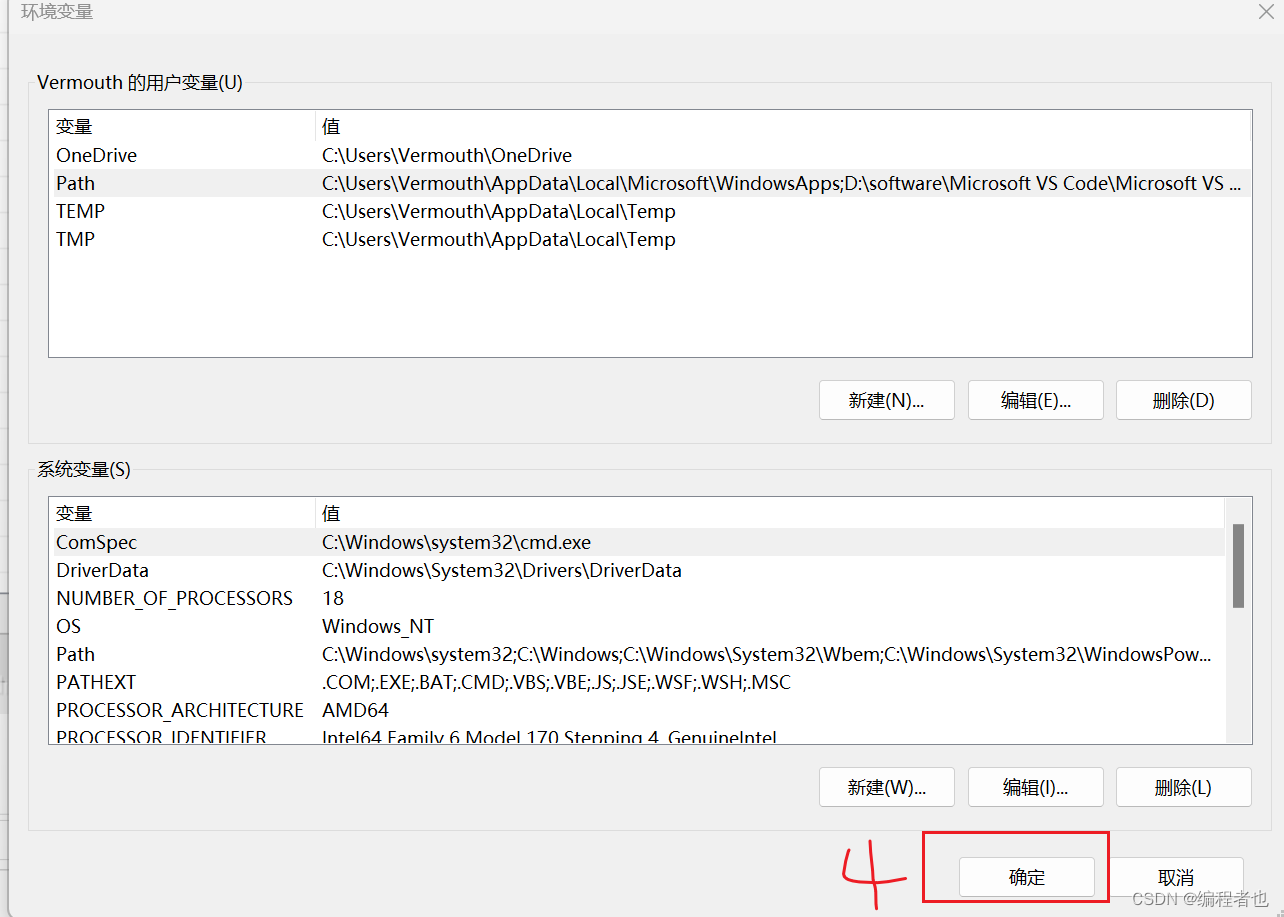
Task: Click 删除(D) to delete a user variable
Action: click(1183, 399)
